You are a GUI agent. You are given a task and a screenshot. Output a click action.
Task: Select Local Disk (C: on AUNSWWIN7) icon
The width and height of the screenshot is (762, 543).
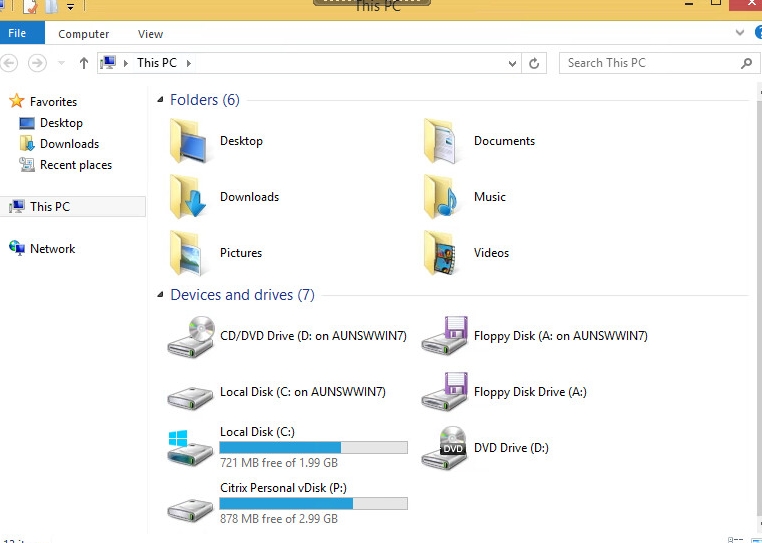click(x=190, y=398)
